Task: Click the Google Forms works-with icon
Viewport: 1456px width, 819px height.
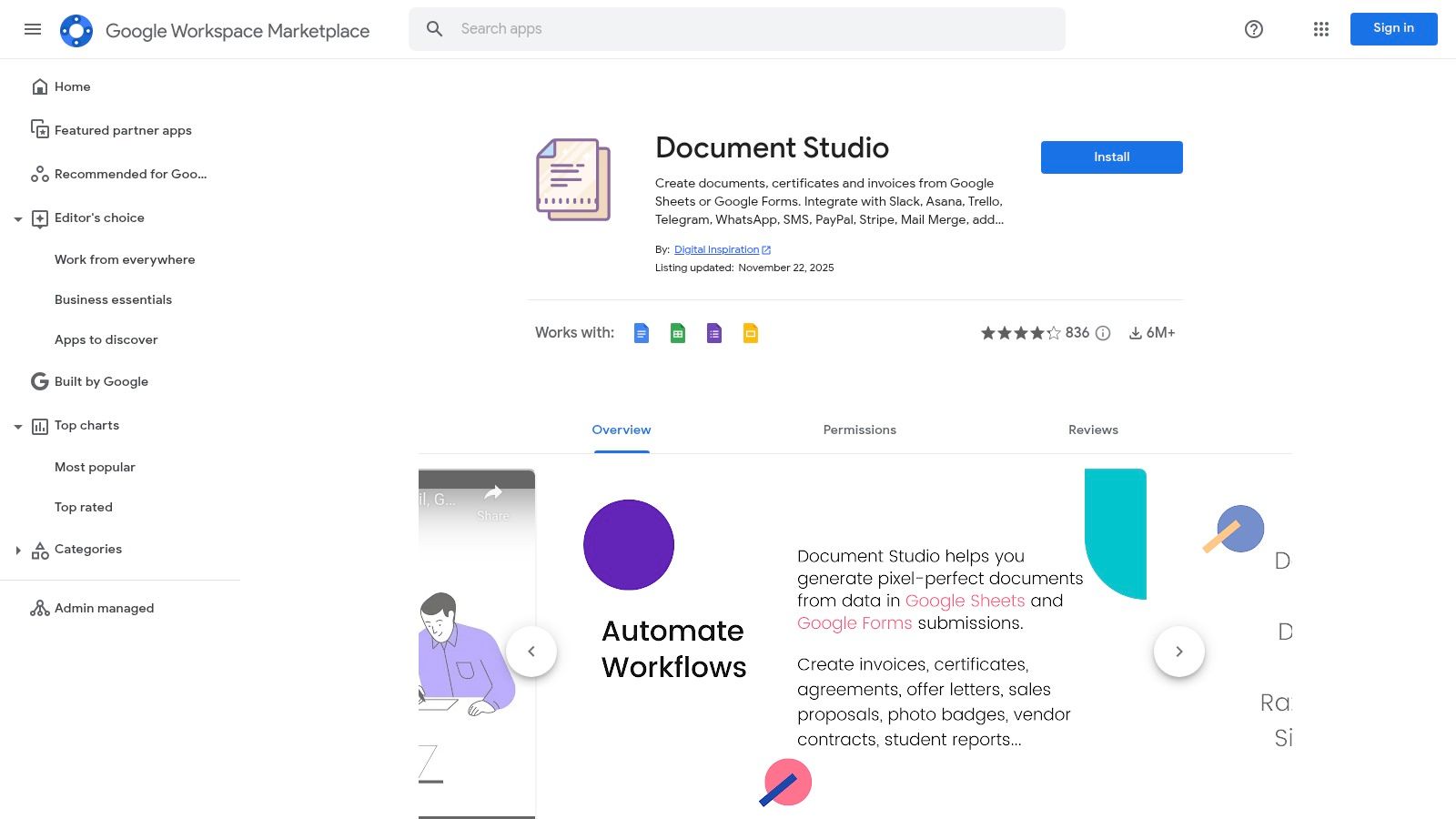Action: tap(714, 333)
